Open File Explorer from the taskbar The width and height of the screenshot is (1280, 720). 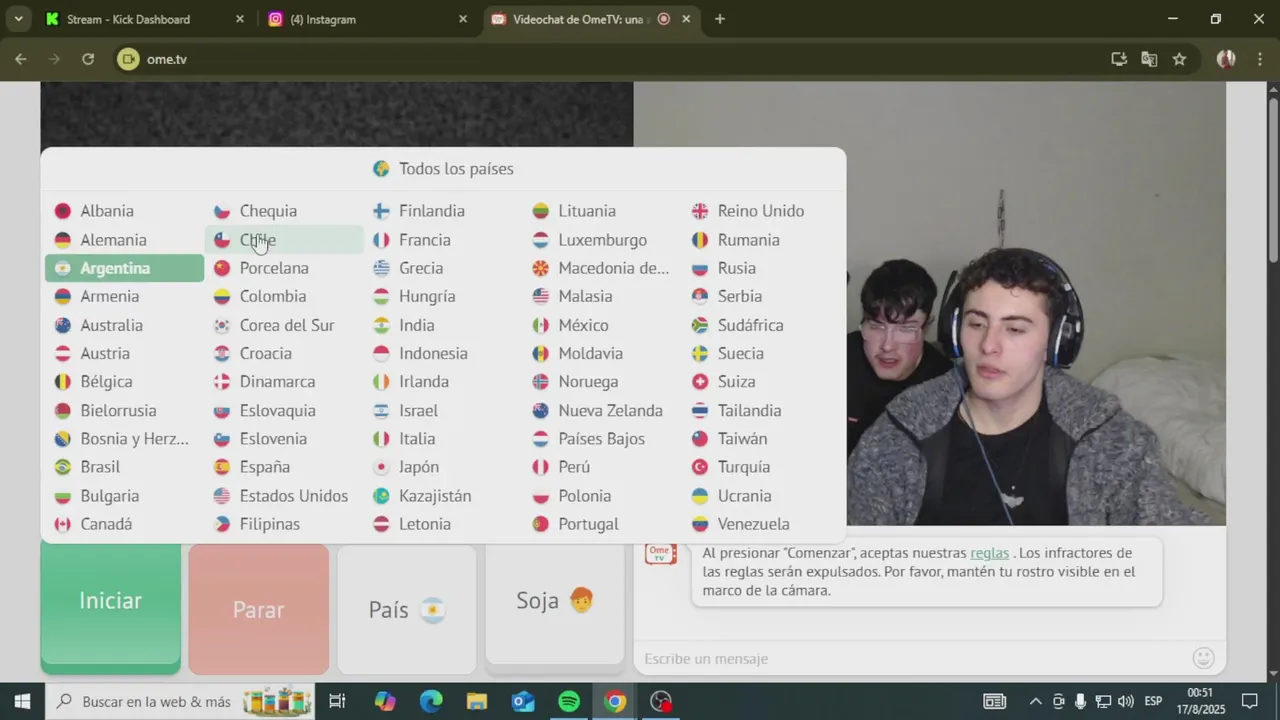477,701
